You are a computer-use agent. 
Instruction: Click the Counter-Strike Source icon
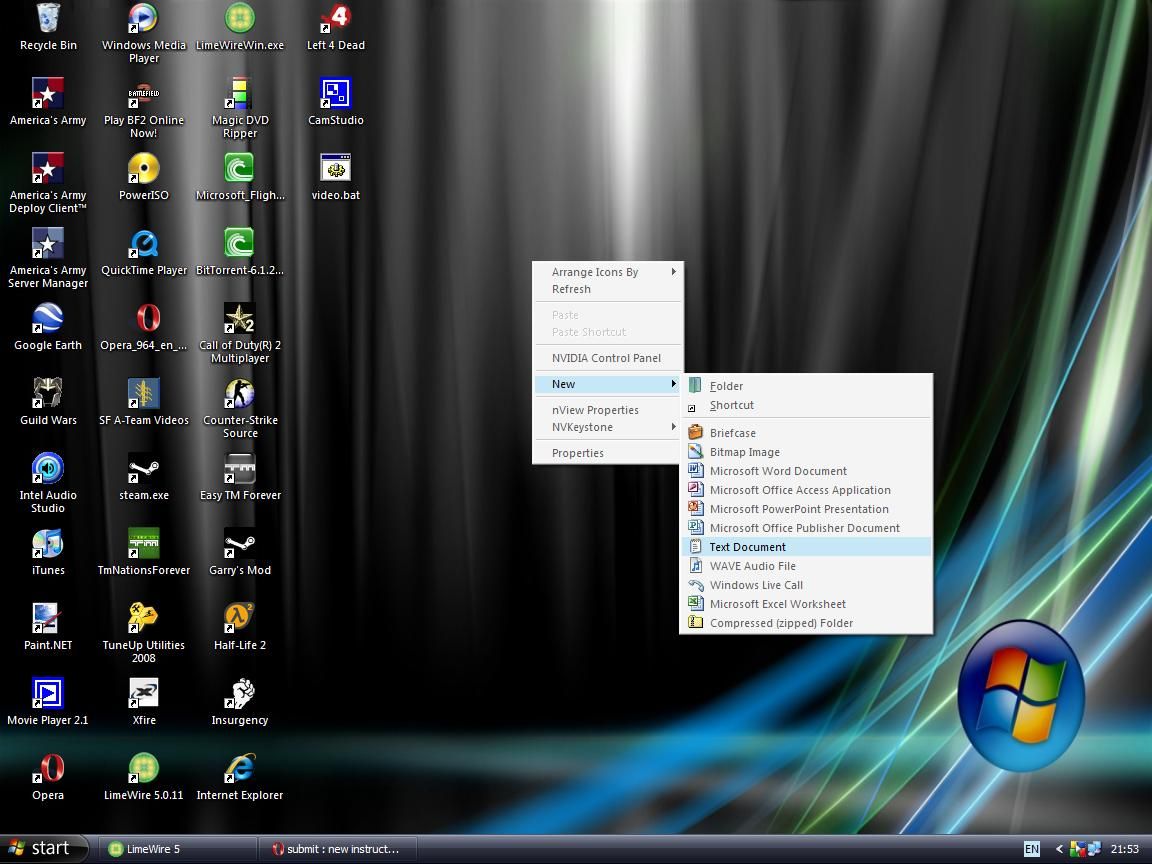240,394
